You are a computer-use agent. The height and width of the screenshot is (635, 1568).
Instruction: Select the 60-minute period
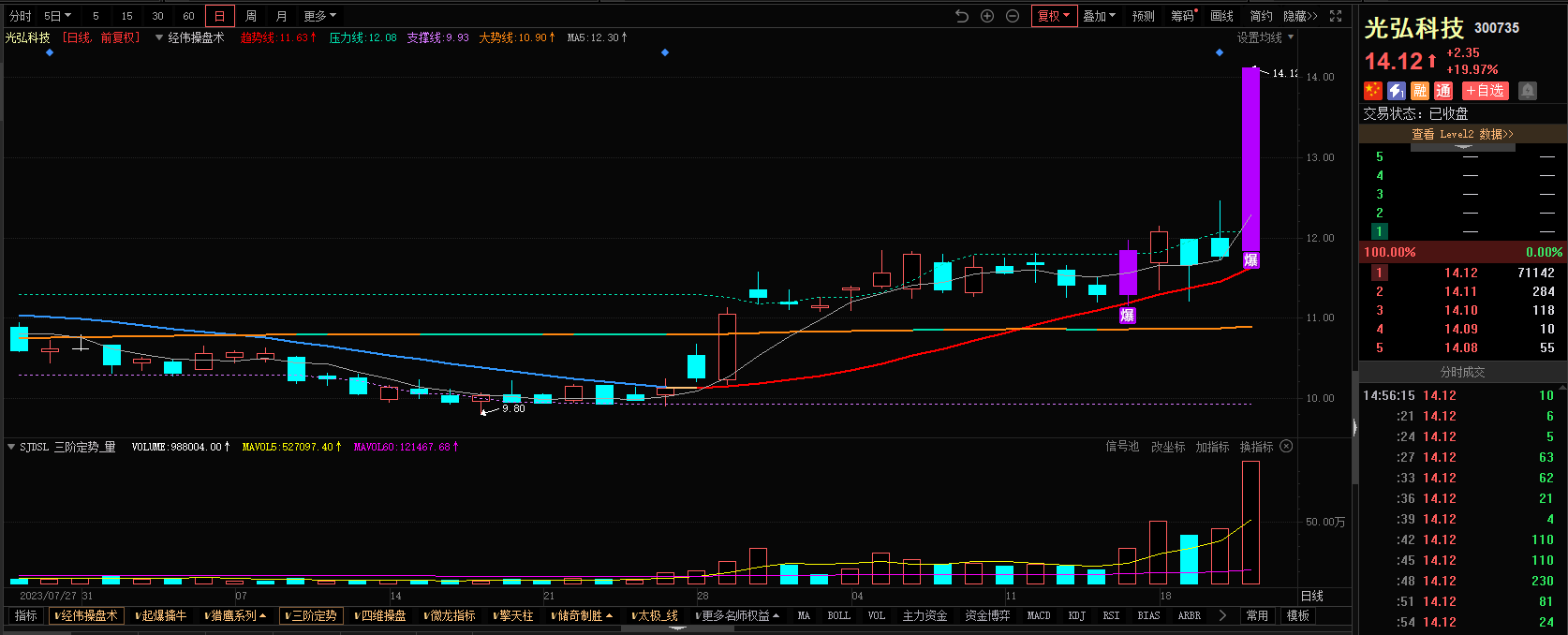(188, 16)
